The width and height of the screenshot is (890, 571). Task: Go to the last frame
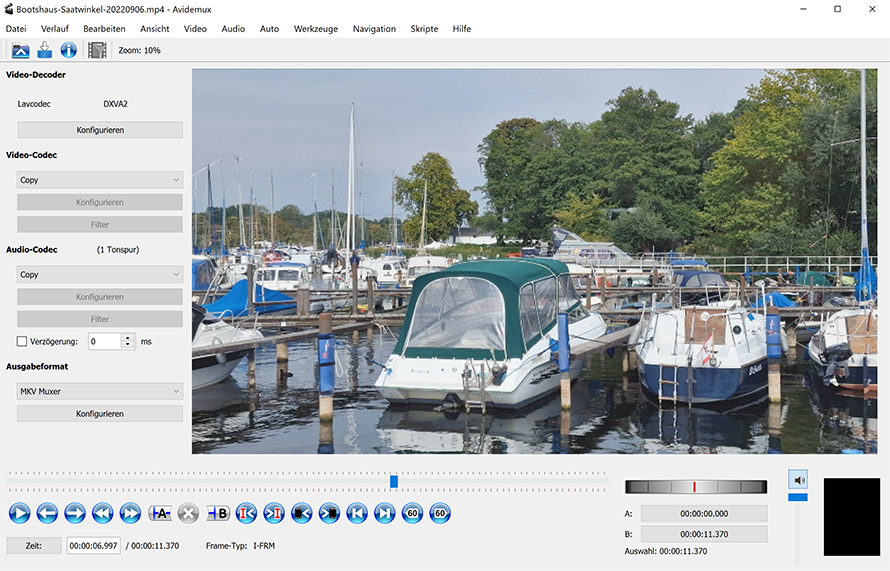coord(384,513)
